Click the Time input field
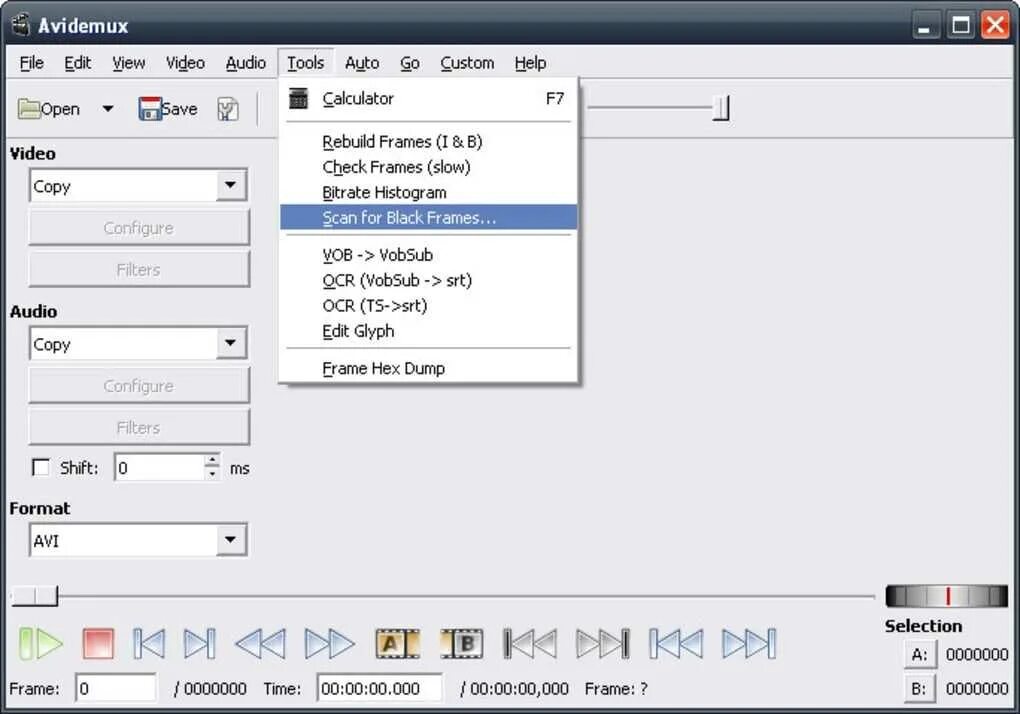 coord(379,688)
